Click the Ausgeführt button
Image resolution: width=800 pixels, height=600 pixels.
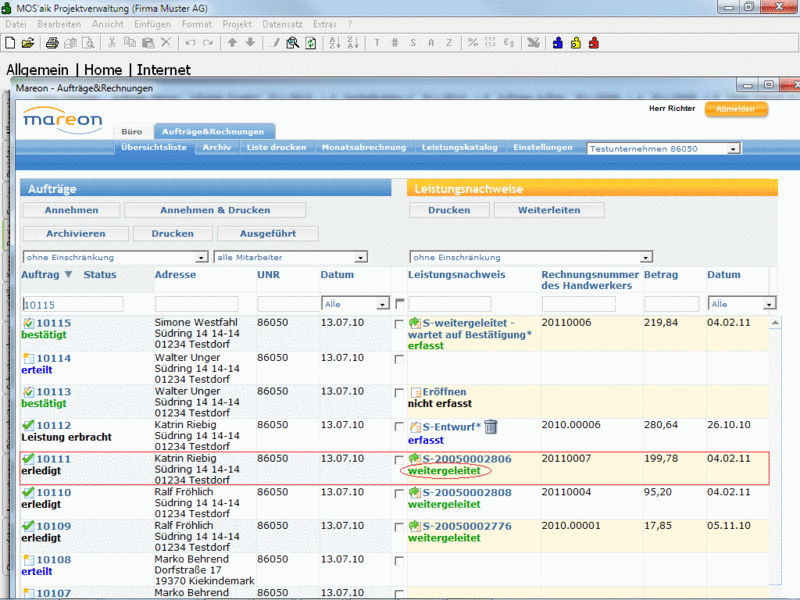click(268, 234)
